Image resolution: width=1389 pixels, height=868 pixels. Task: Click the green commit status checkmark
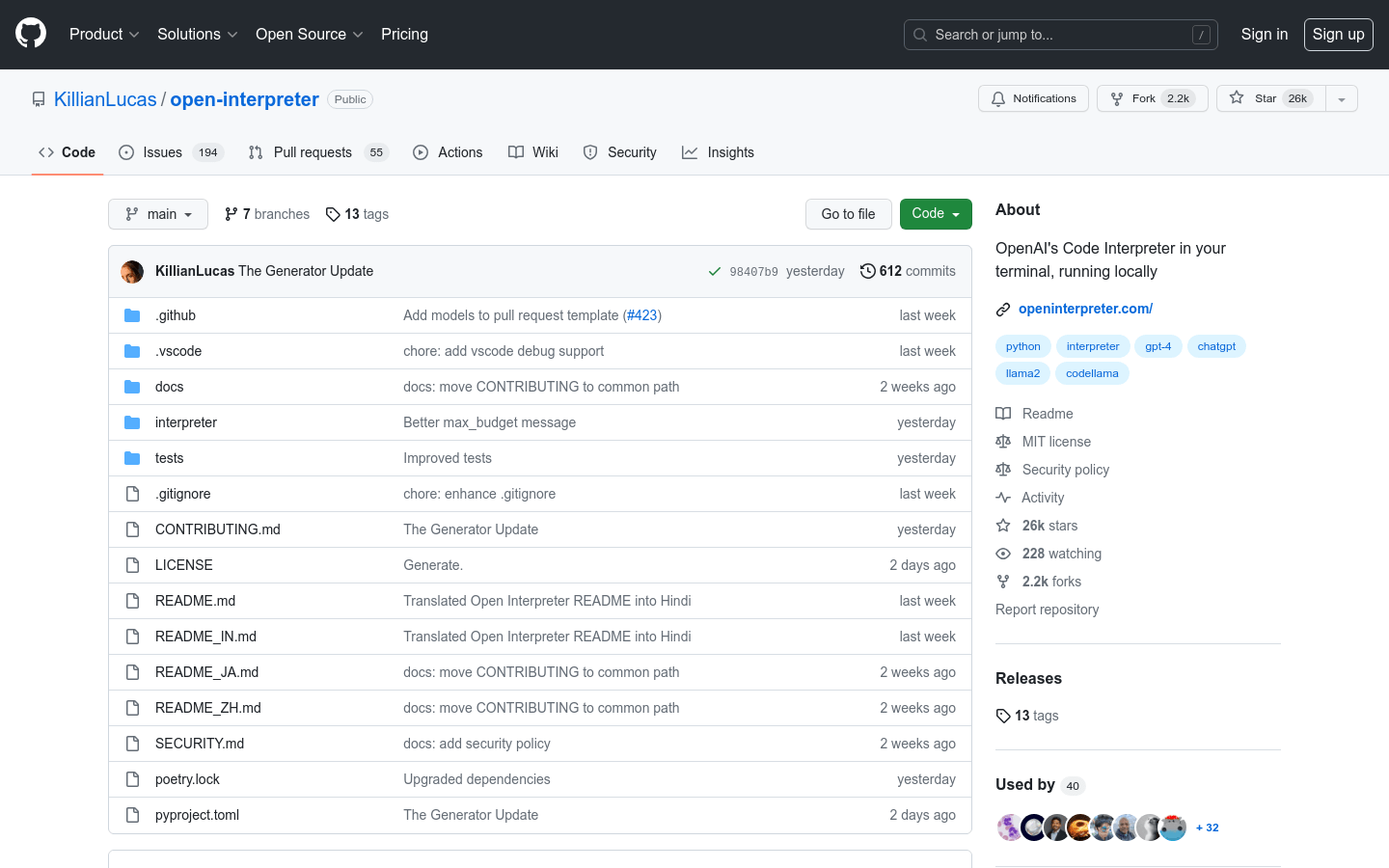tap(715, 272)
